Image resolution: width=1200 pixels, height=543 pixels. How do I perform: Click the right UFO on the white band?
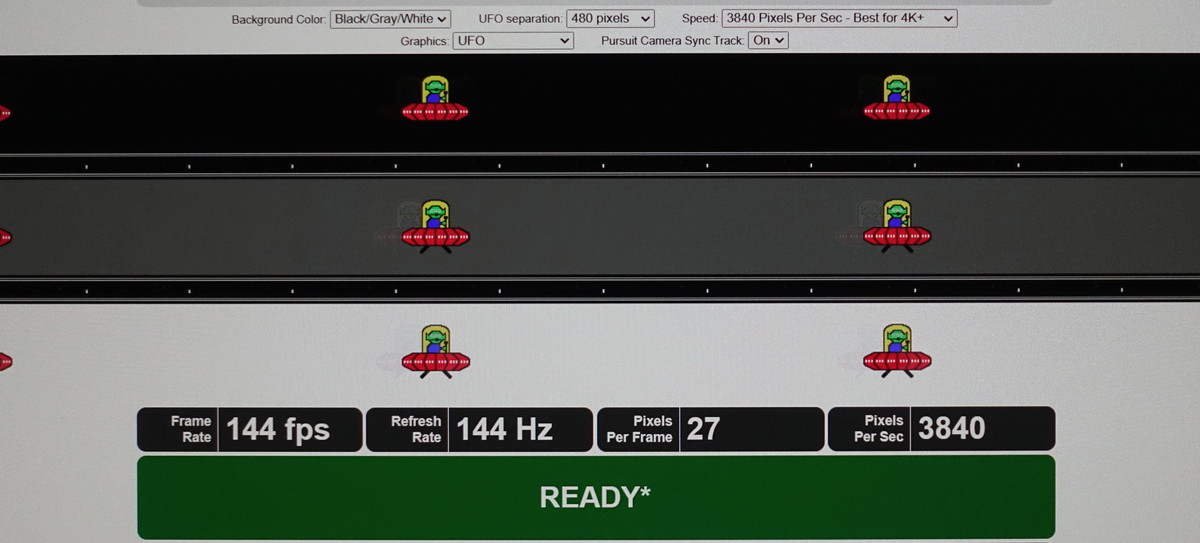(897, 351)
